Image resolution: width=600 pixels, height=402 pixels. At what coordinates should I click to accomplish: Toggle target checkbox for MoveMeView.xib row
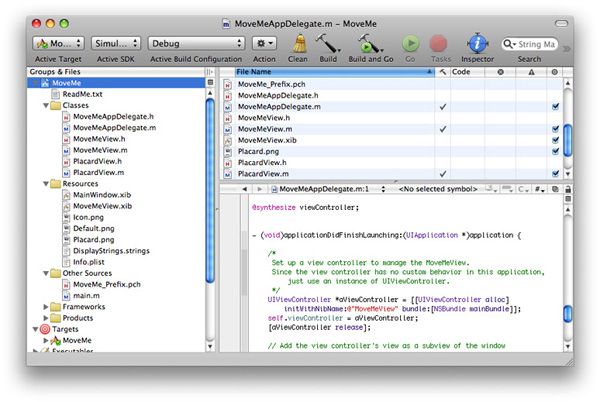pos(555,140)
